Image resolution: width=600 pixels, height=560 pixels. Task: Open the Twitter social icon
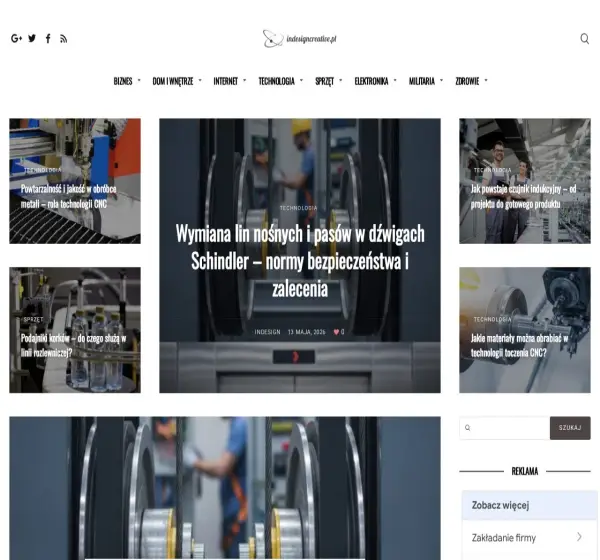click(x=32, y=38)
